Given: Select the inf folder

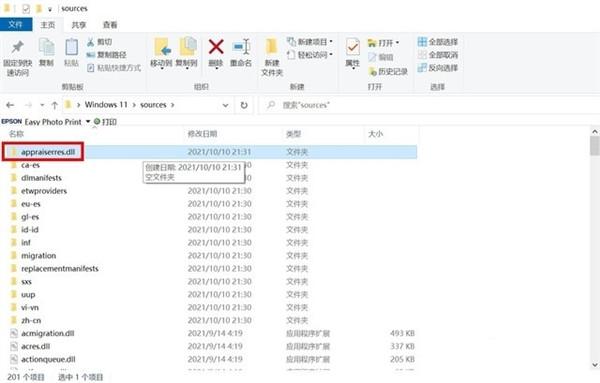Looking at the screenshot, I should [x=26, y=243].
